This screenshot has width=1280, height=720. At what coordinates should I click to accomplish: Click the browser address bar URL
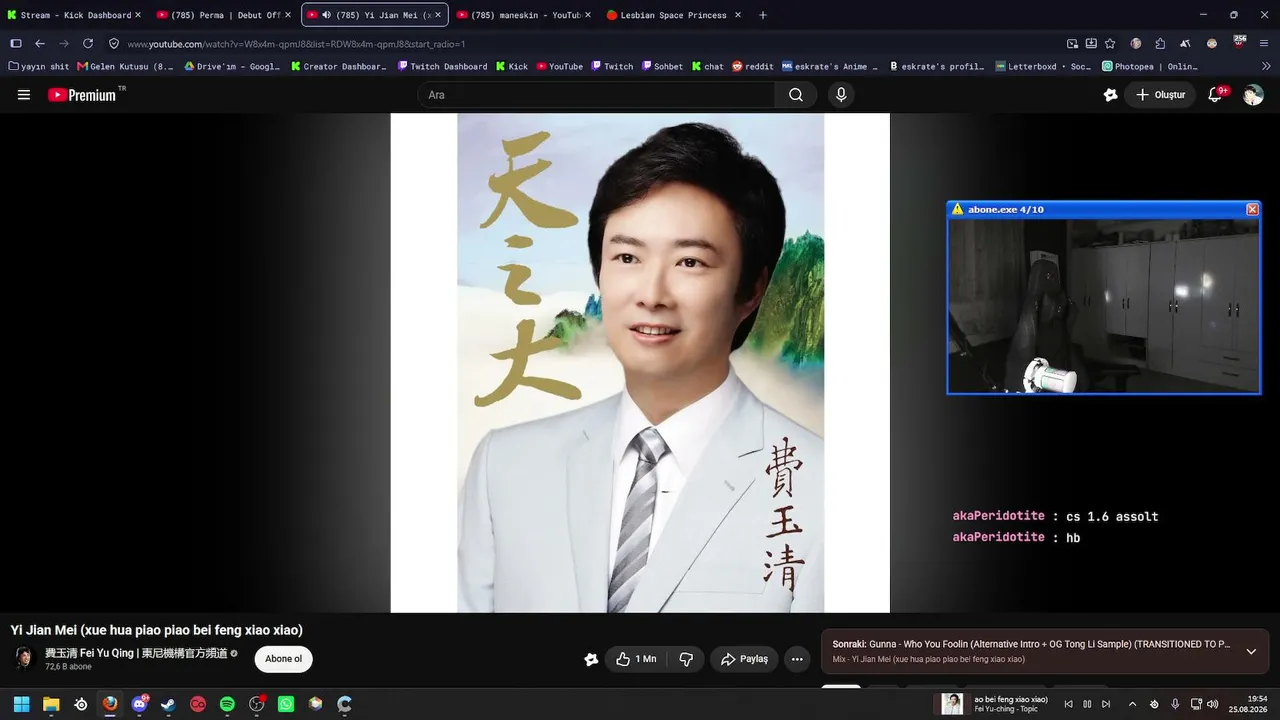pyautogui.click(x=296, y=44)
